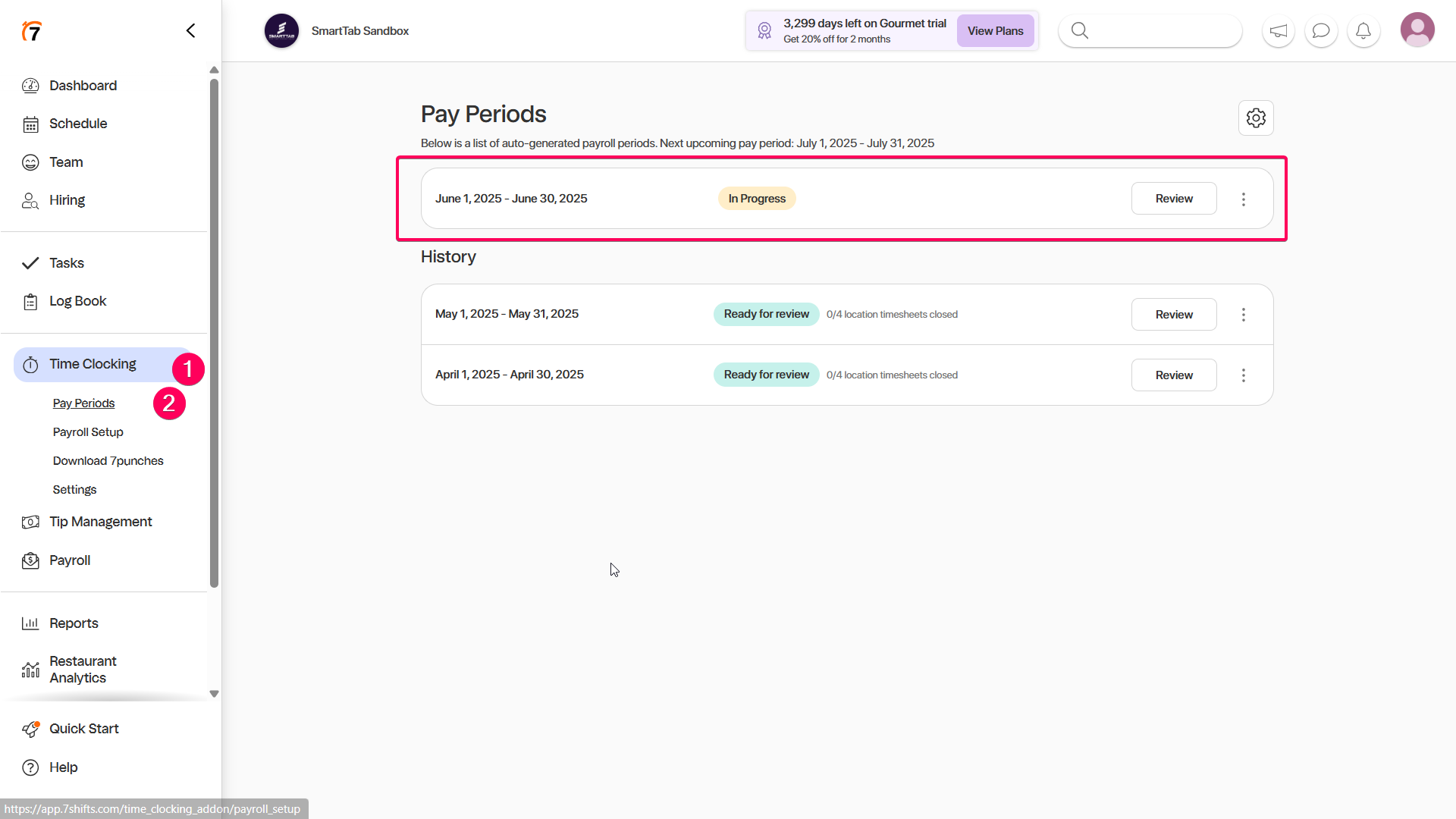The height and width of the screenshot is (819, 1456).
Task: Collapse the sidebar with the chevron arrow
Action: point(190,30)
